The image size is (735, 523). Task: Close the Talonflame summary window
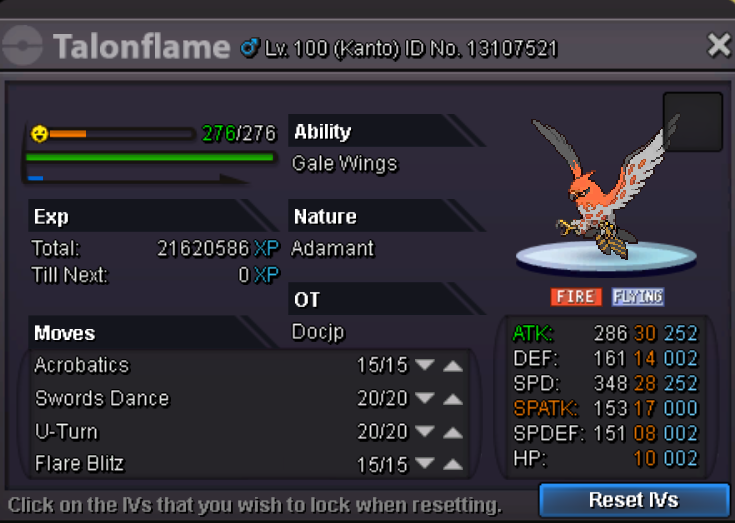point(719,45)
